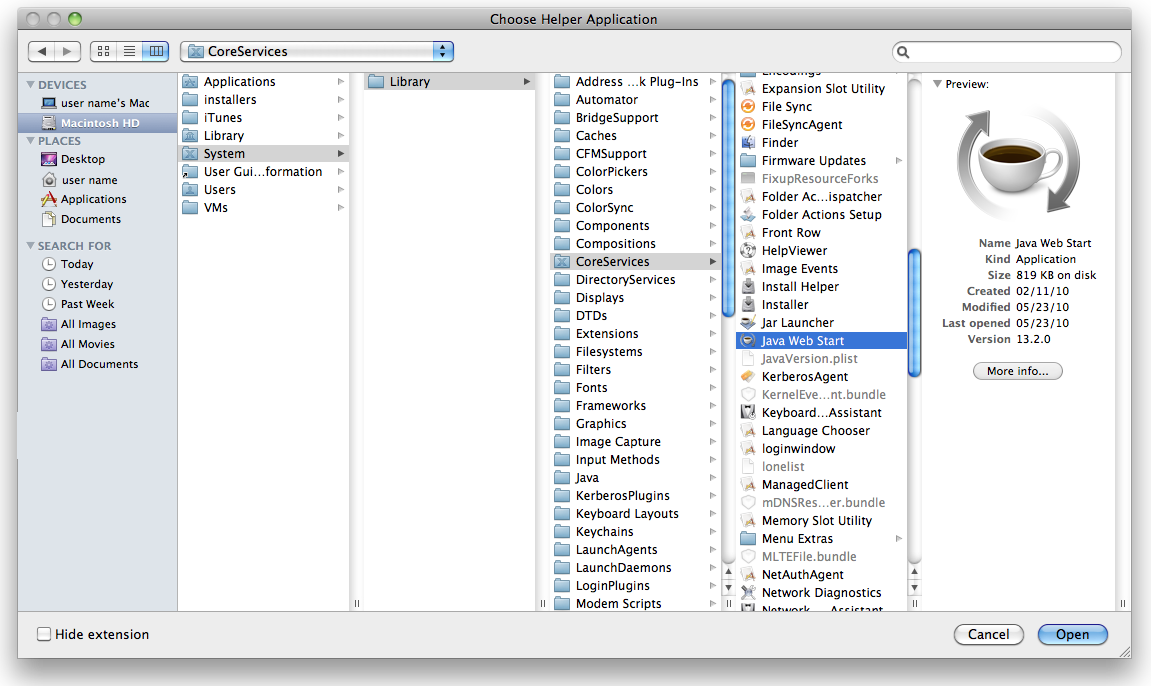
Task: Select the Yesterday search clock icon
Action: point(49,284)
